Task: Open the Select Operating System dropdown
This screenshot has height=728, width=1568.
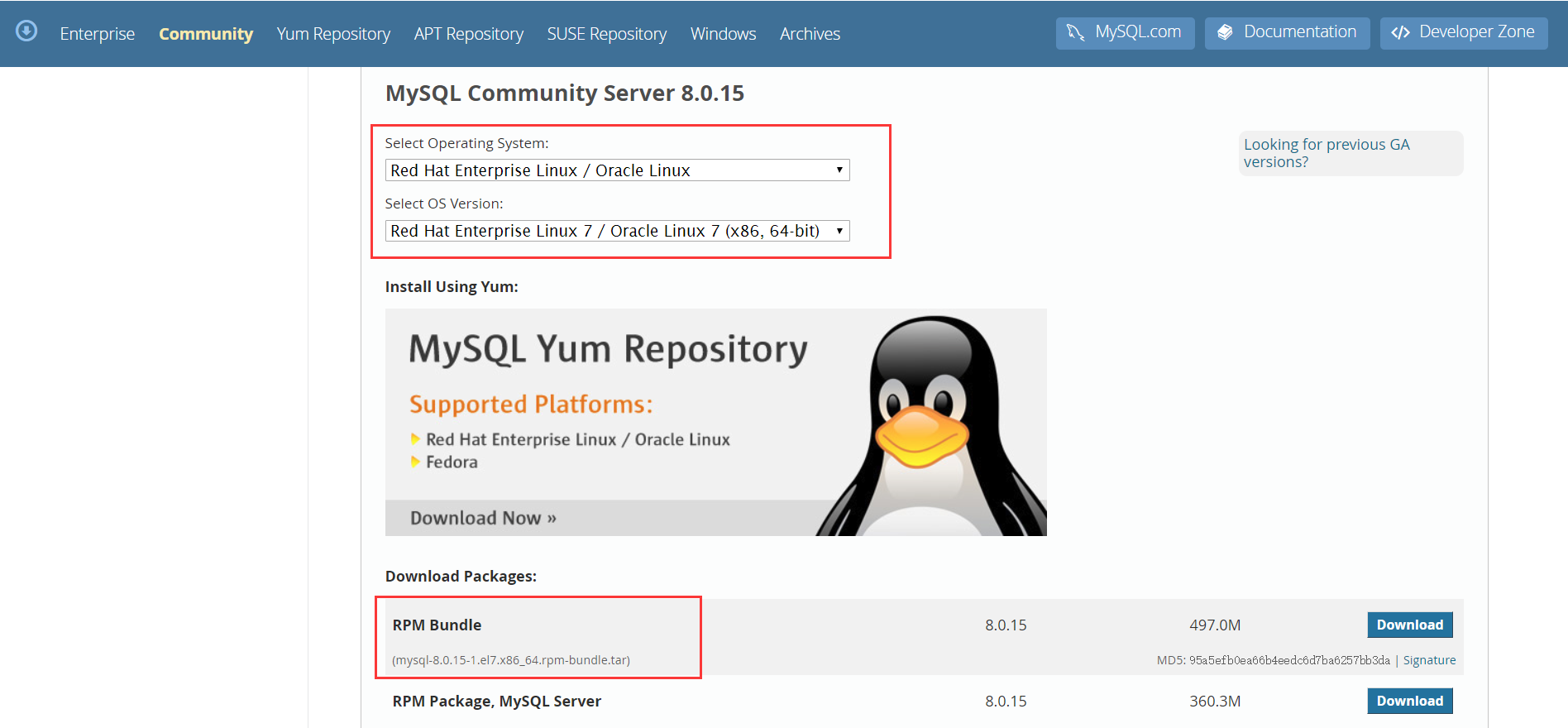Action: point(618,170)
